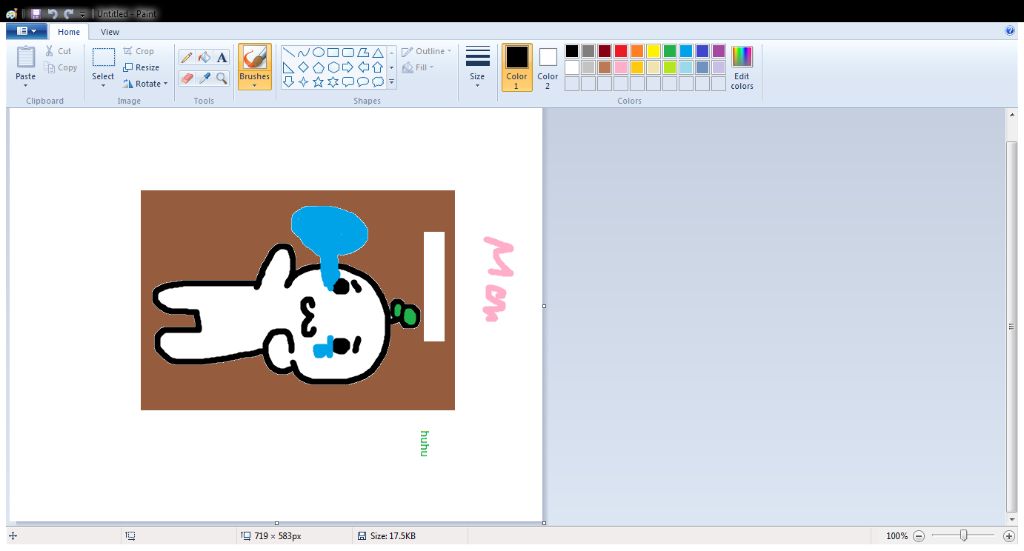
Task: Expand the Shapes gallery more arrow
Action: pyautogui.click(x=391, y=82)
